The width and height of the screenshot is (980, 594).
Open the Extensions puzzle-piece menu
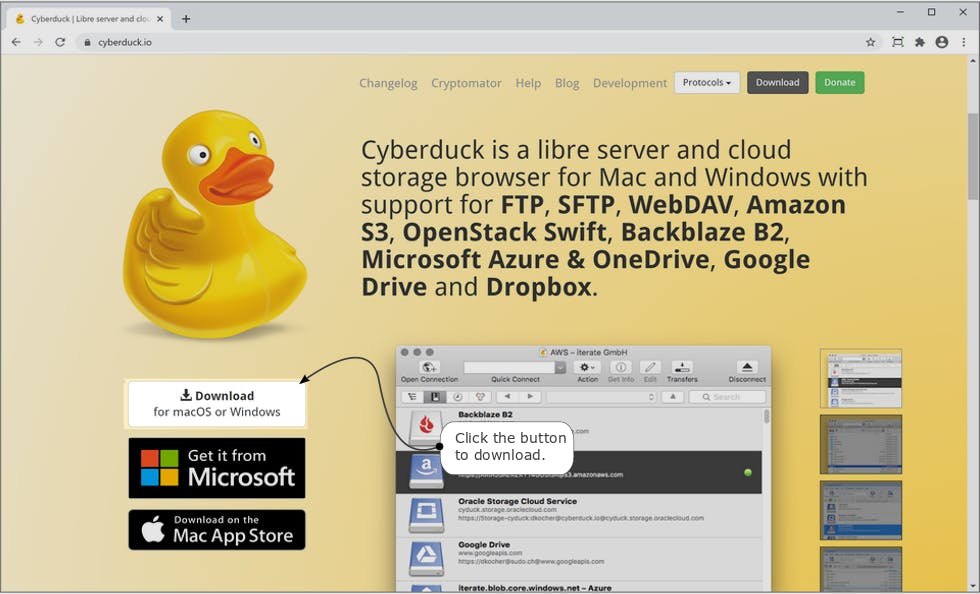[919, 42]
